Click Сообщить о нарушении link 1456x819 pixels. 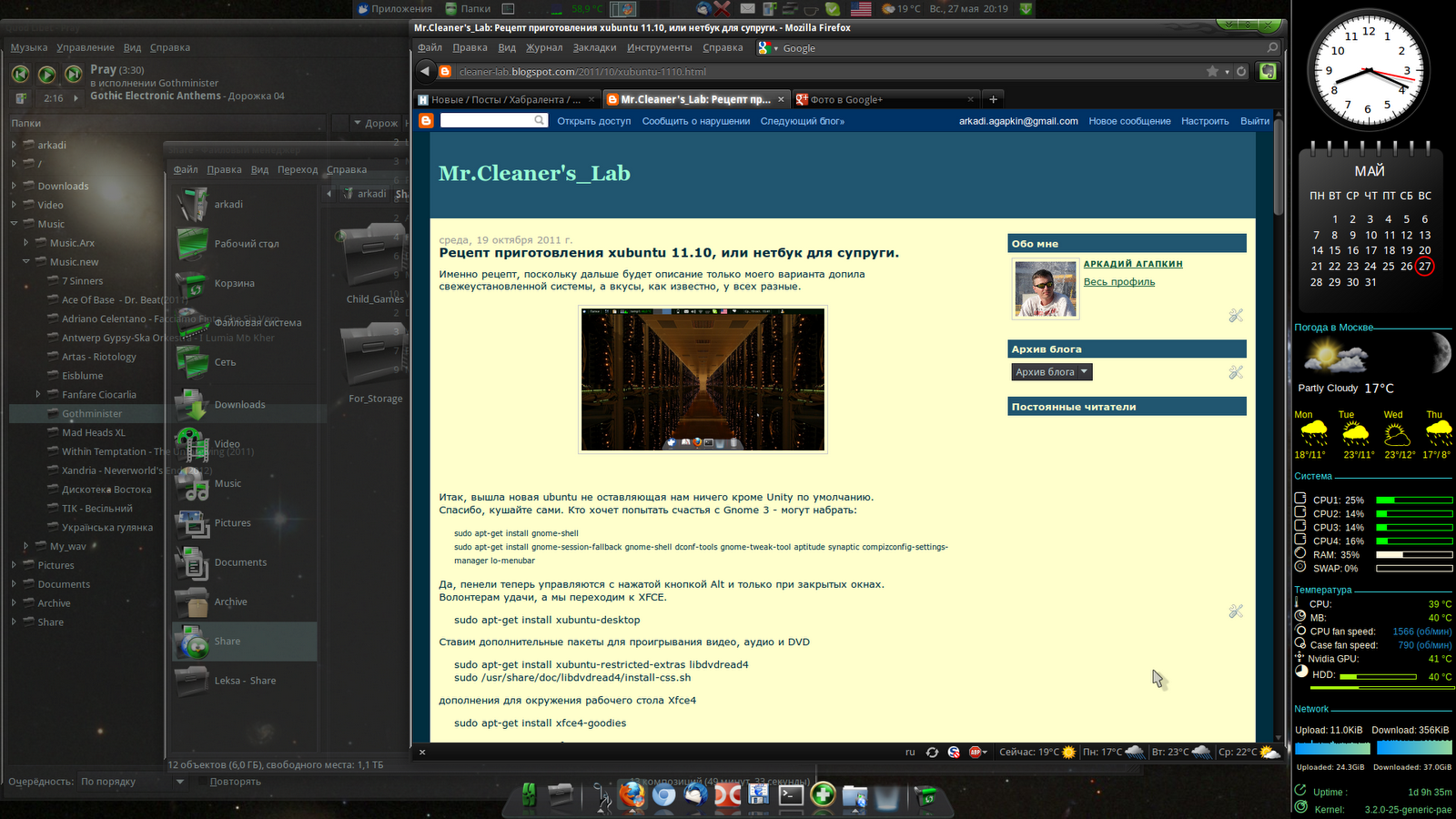tap(696, 121)
